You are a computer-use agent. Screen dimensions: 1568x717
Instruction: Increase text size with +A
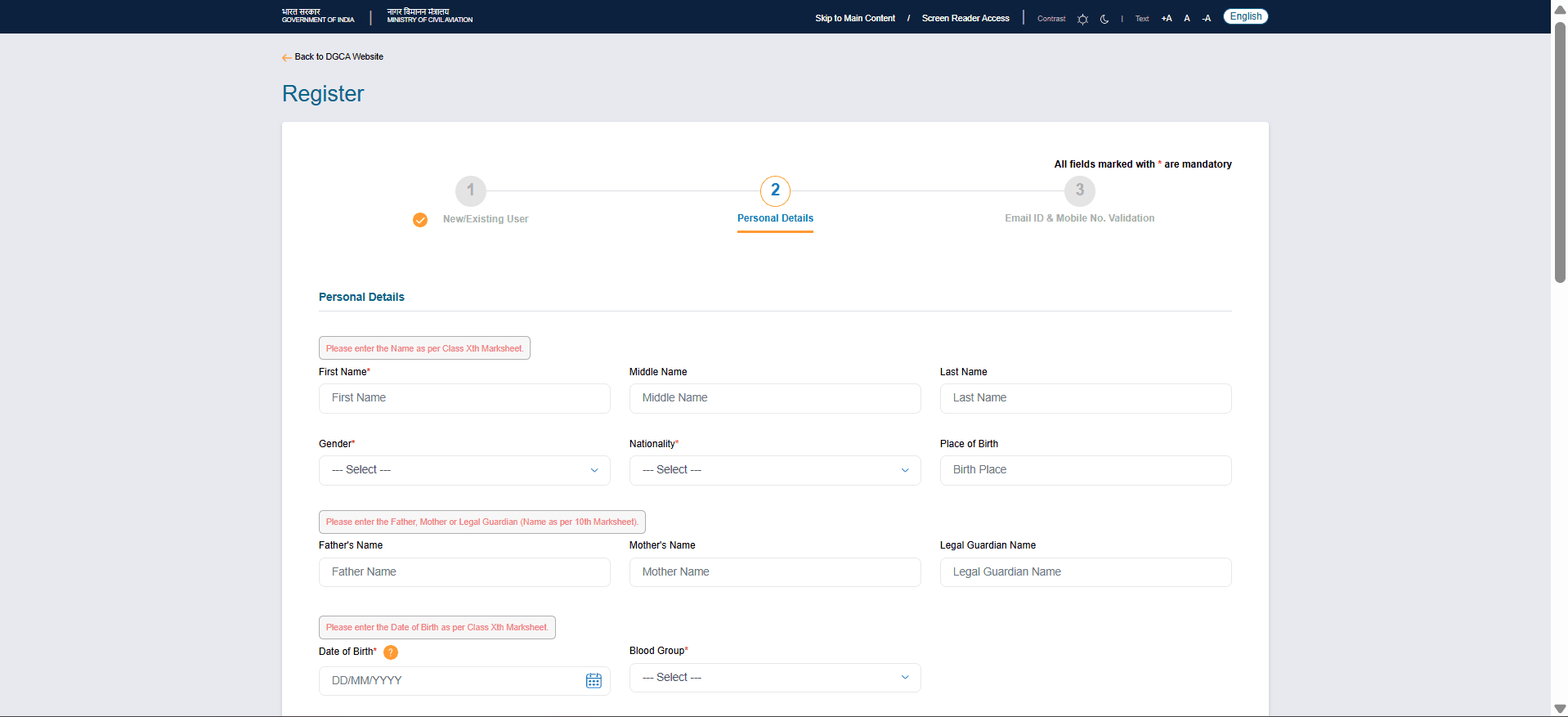[1167, 18]
